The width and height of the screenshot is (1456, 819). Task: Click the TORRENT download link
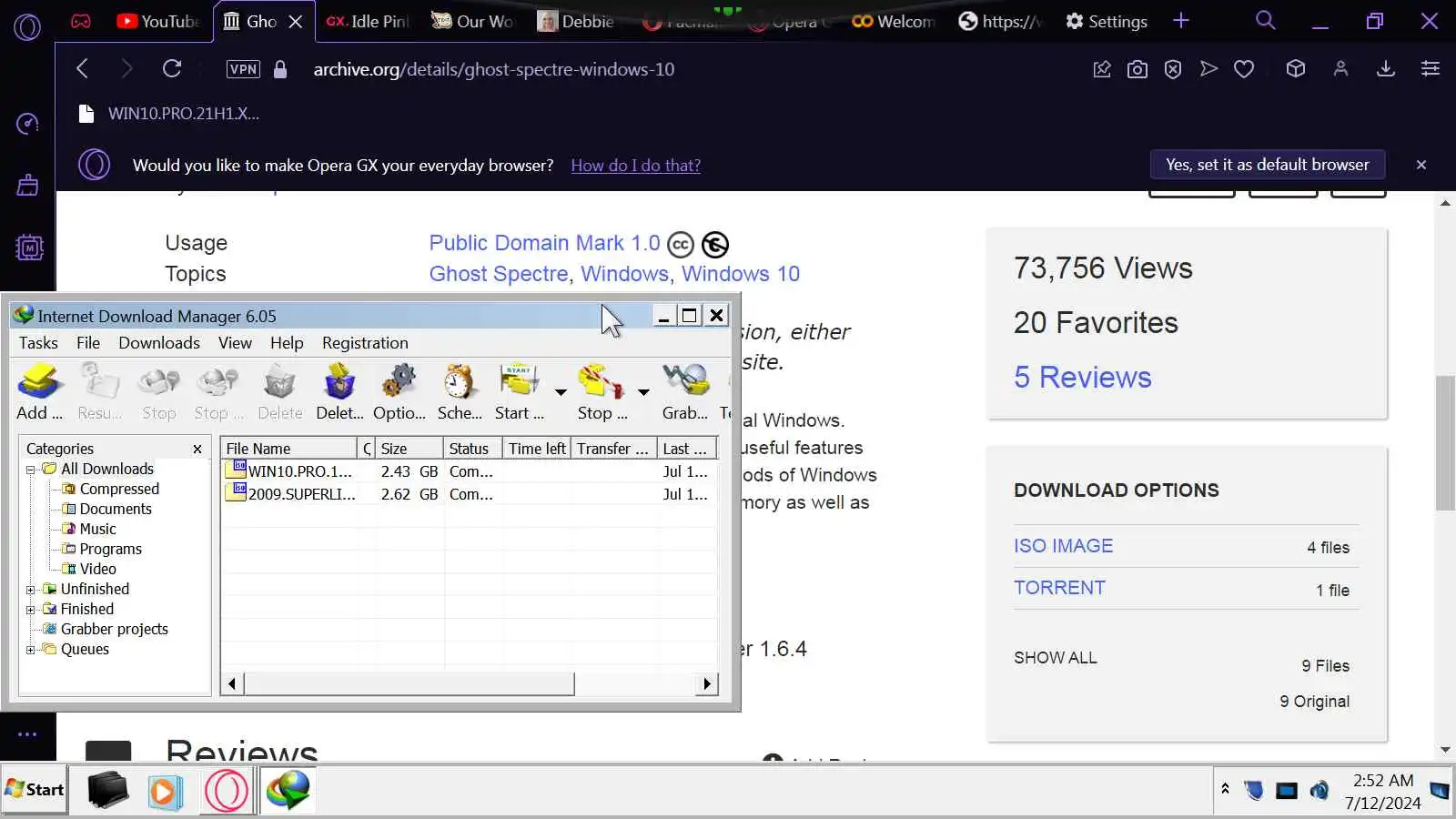coord(1060,588)
